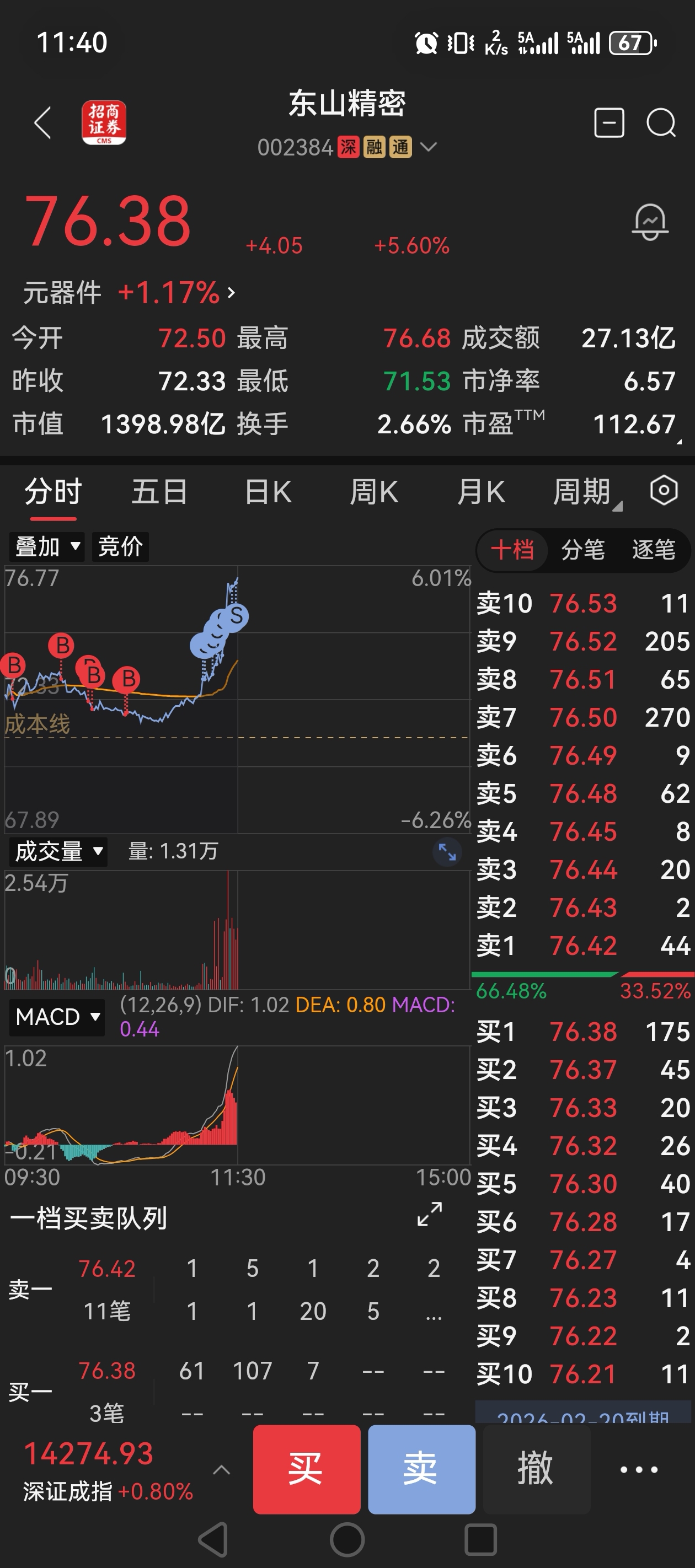Open chart settings hexagon icon
The width and height of the screenshot is (695, 1568).
tap(664, 490)
